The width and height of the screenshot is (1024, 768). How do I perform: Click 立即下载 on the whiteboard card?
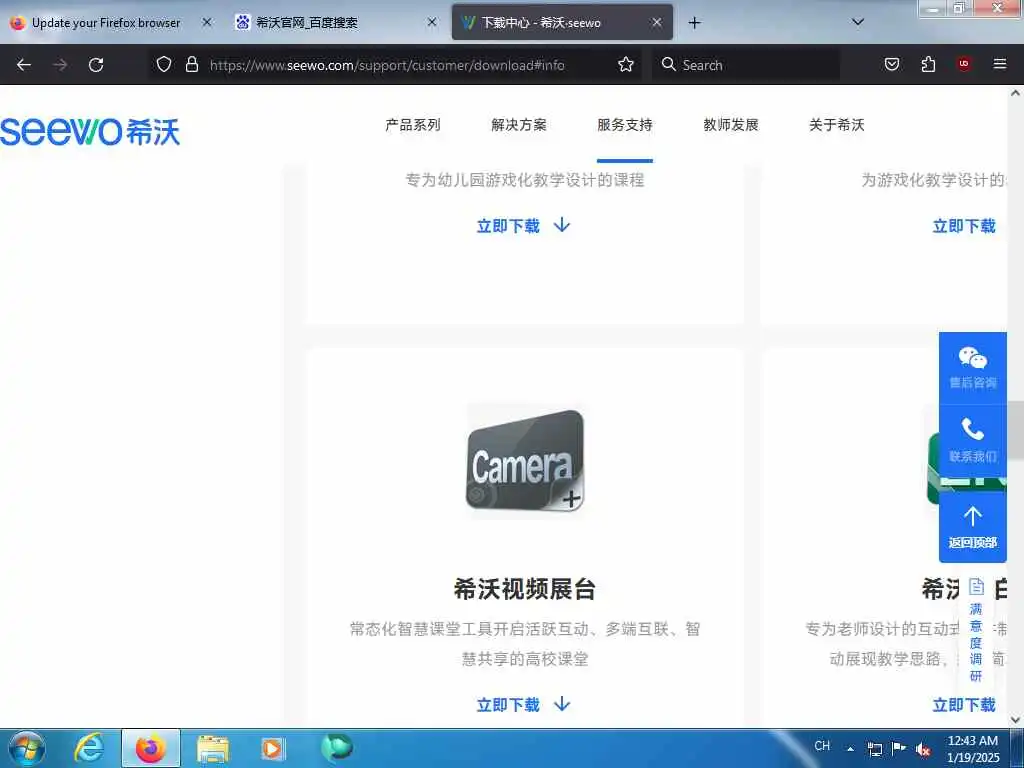964,705
